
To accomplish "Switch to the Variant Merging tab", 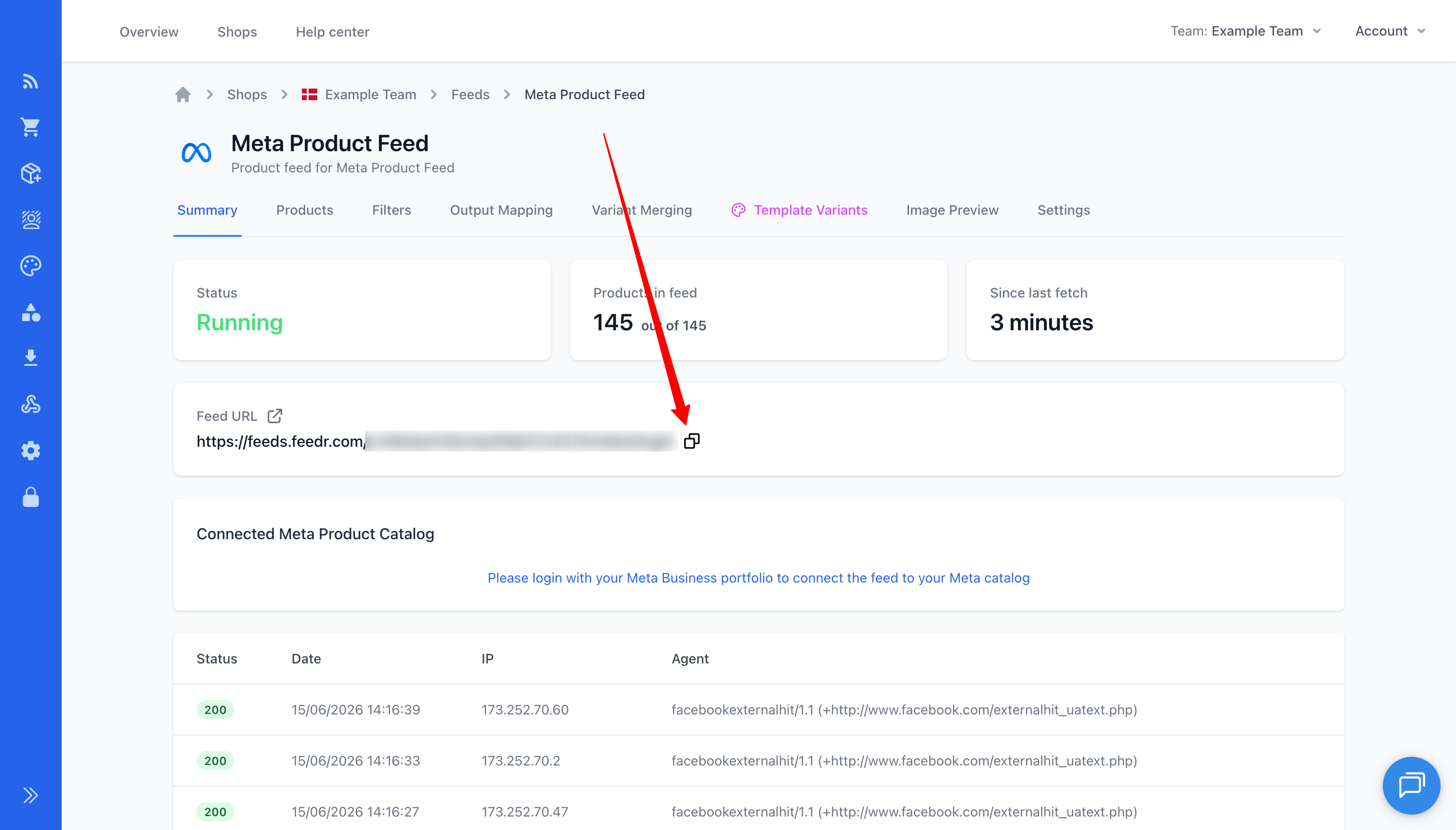I will pos(641,210).
